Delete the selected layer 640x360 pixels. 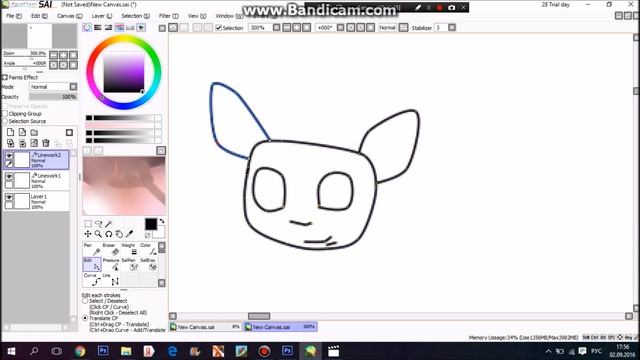[46, 143]
